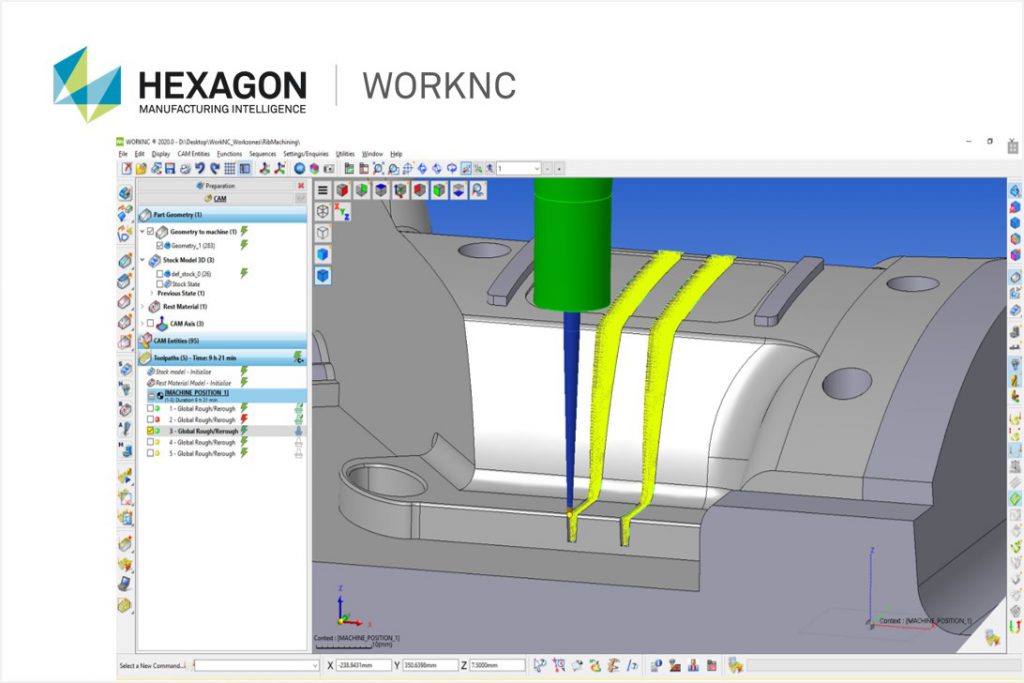Click the Undo arrow toolbar icon
This screenshot has height=683, width=1024.
(x=200, y=168)
